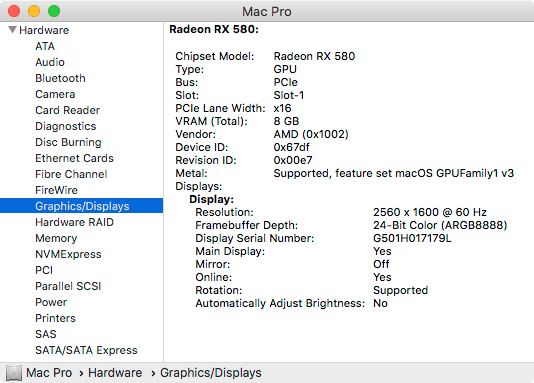534x383 pixels.
Task: Select Card Reader in sidebar
Action: pos(67,110)
